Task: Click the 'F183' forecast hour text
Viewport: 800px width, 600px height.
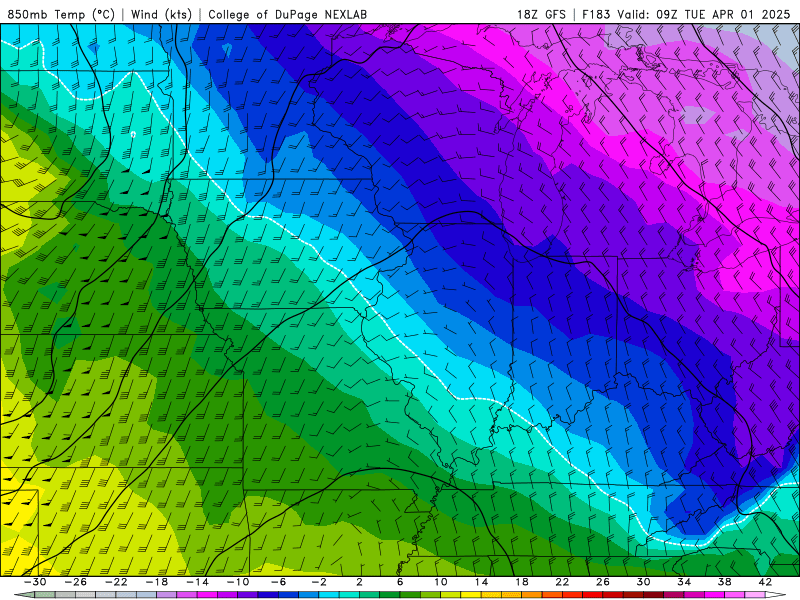Action: [596, 14]
